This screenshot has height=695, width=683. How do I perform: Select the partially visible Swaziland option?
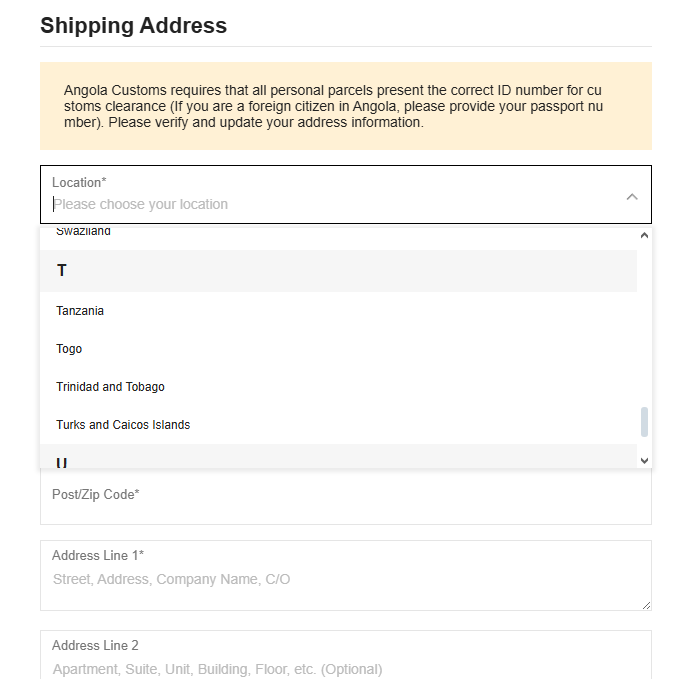339,233
